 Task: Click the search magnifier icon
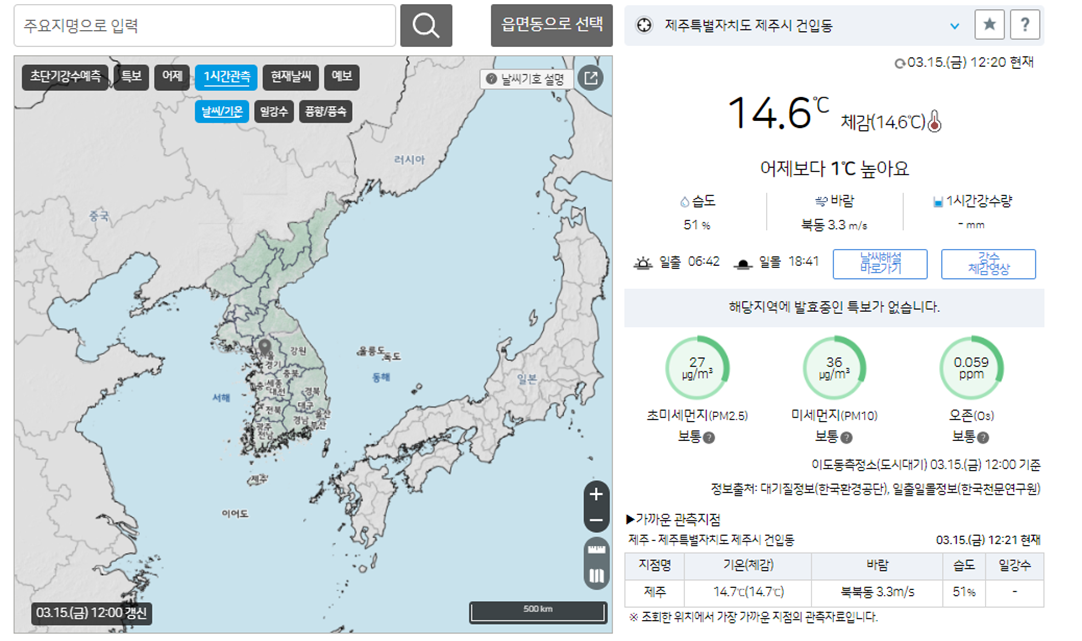point(426,25)
